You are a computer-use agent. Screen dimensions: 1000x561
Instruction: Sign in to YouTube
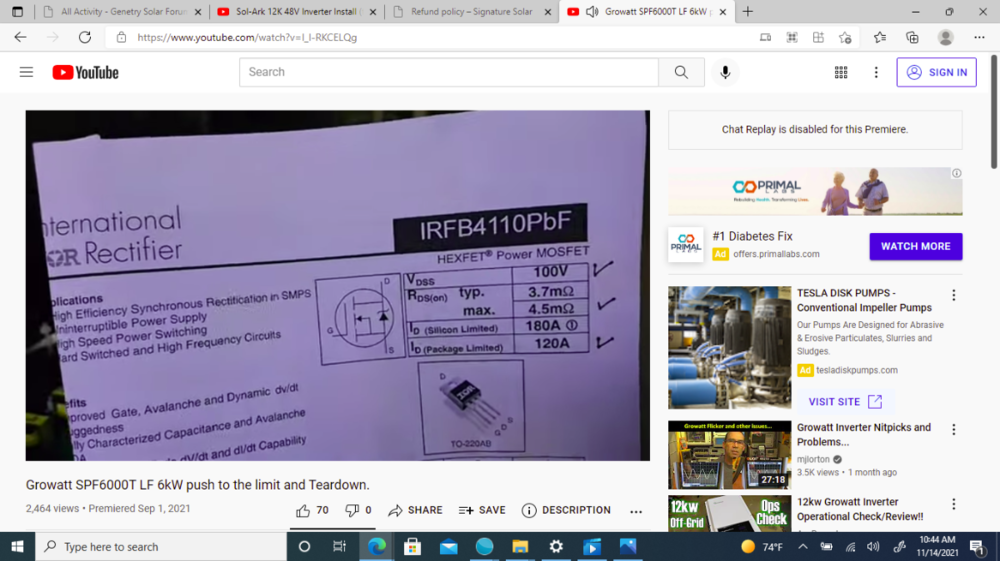pos(936,72)
